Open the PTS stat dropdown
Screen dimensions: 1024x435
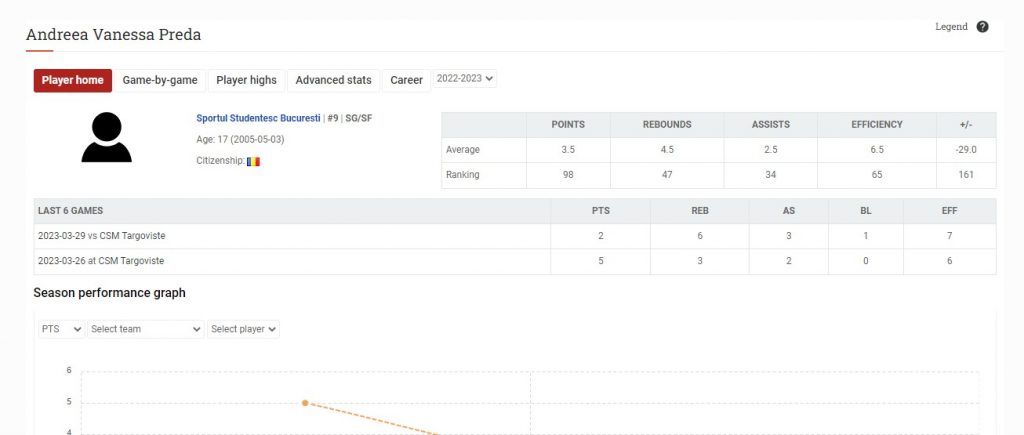[x=62, y=329]
